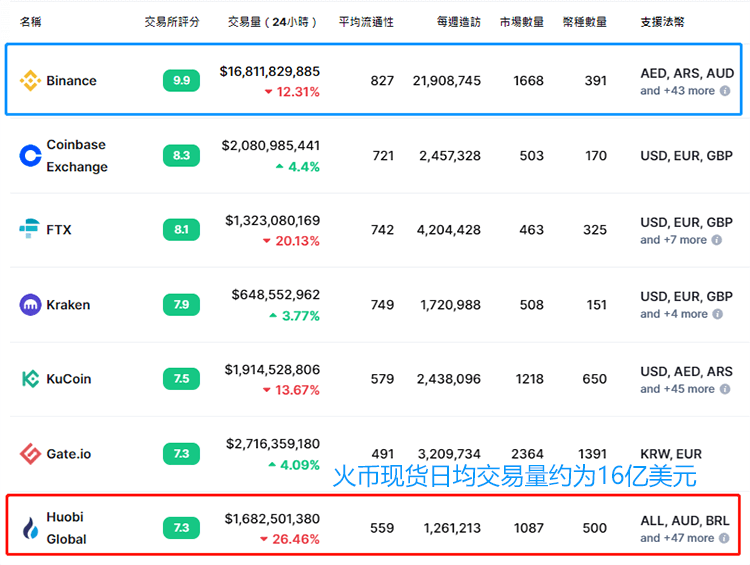Sort by 交易所評分 column header
Image resolution: width=750 pixels, height=565 pixels.
pyautogui.click(x=172, y=22)
